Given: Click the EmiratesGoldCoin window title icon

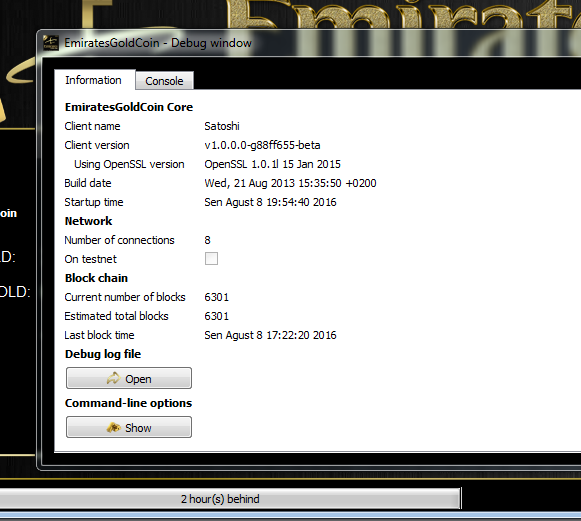Looking at the screenshot, I should 51,43.
